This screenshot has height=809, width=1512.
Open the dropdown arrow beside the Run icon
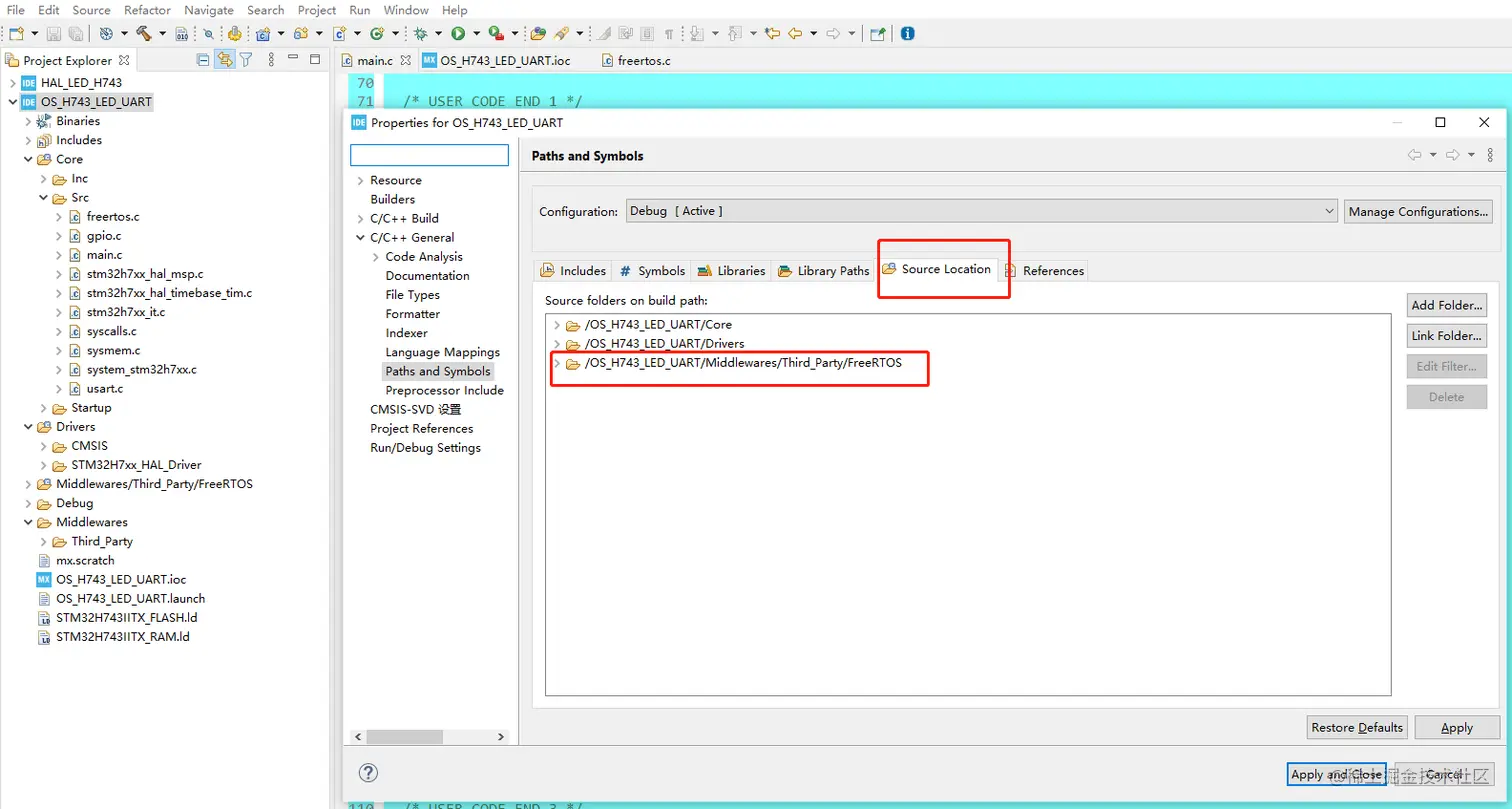pyautogui.click(x=475, y=33)
